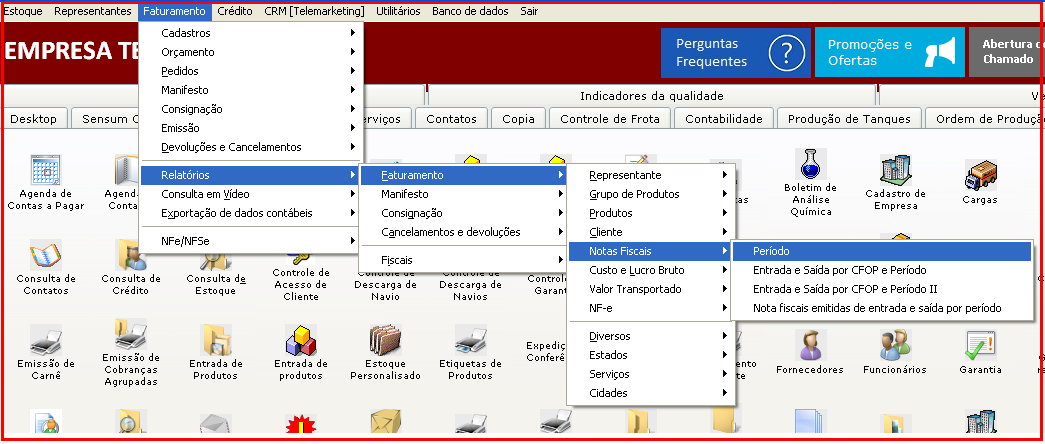Expand the Diversos report submenu

pos(651,336)
